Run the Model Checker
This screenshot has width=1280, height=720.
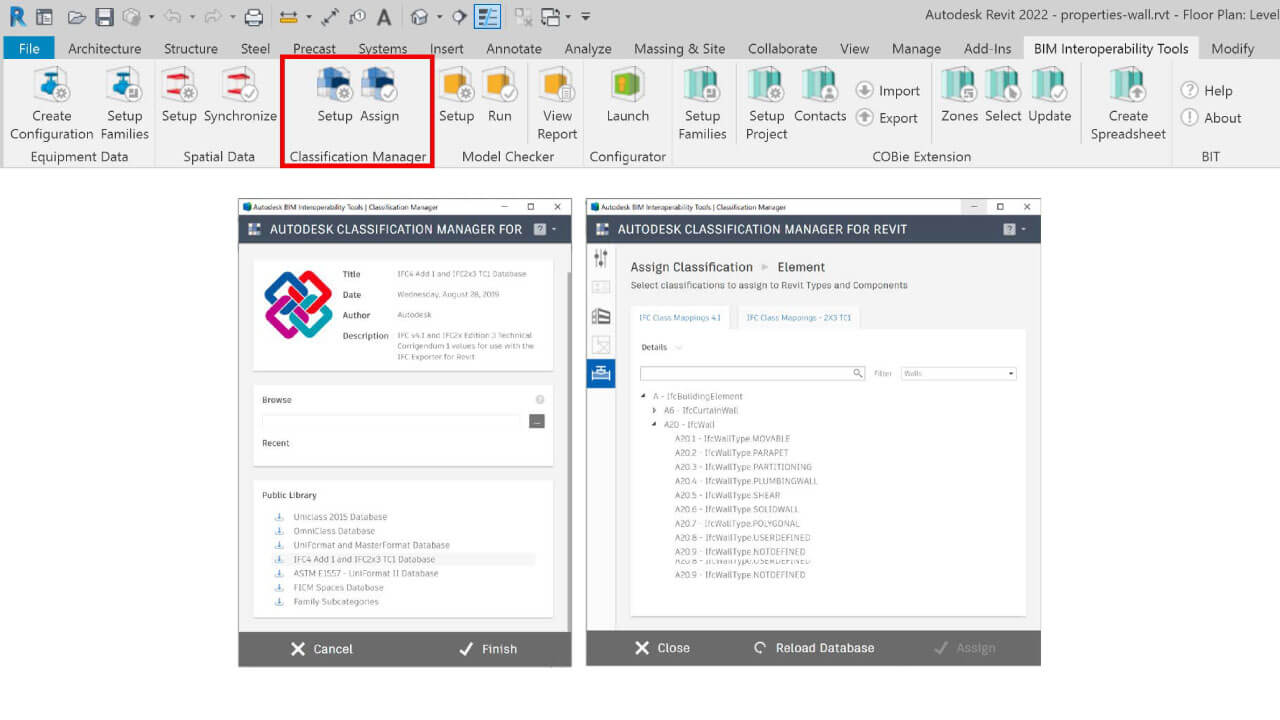tap(499, 96)
